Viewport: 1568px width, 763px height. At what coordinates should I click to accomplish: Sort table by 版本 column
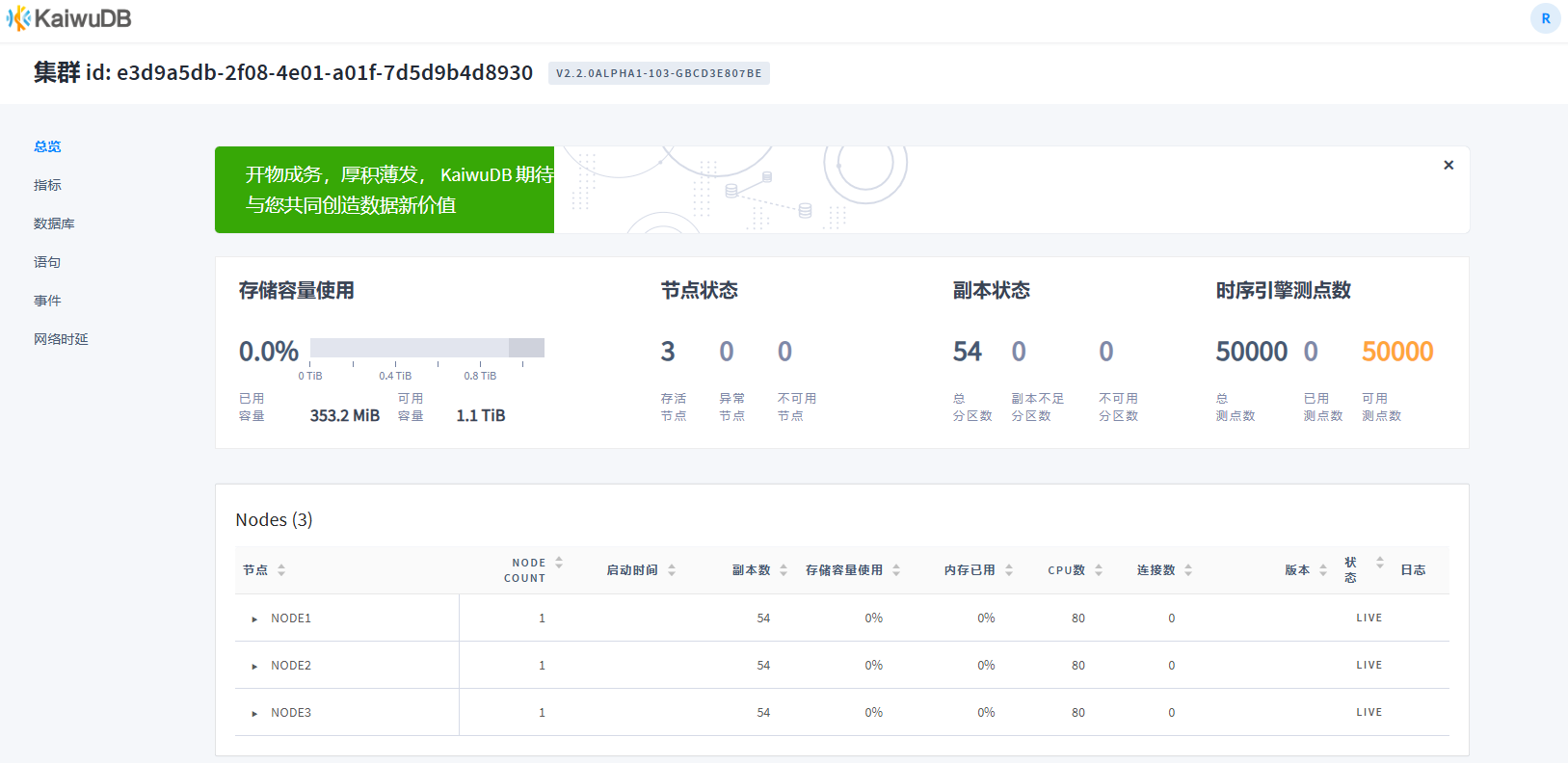tap(1306, 570)
